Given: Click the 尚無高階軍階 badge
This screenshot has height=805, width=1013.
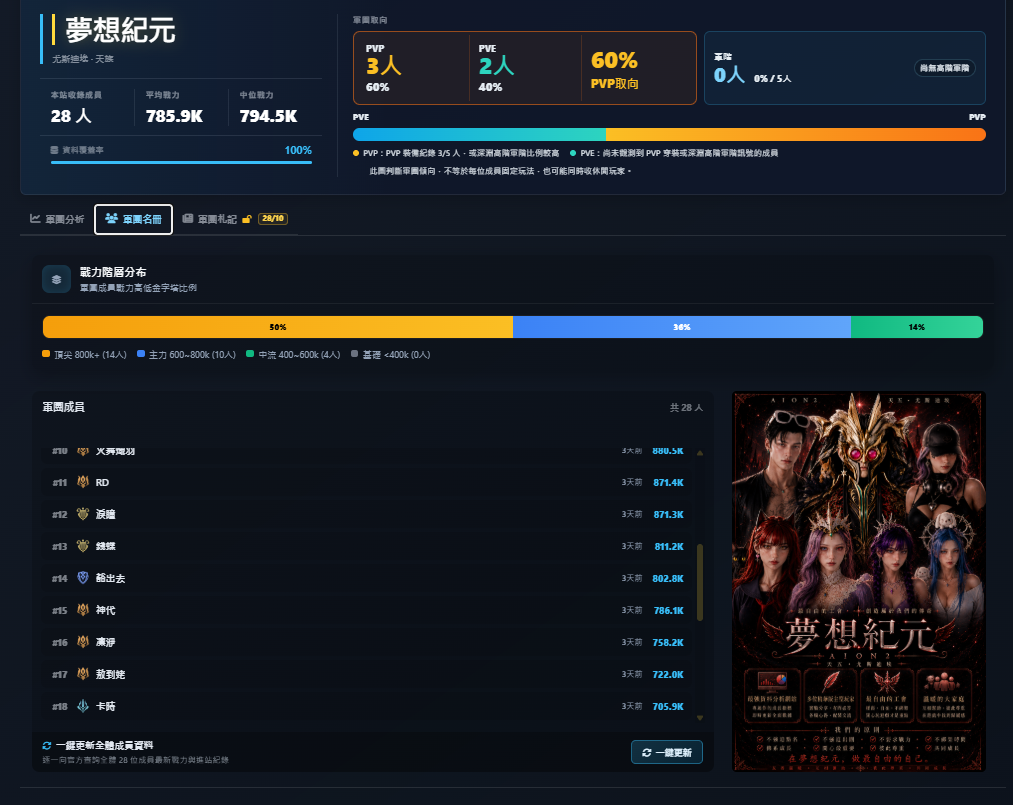Looking at the screenshot, I should (945, 68).
